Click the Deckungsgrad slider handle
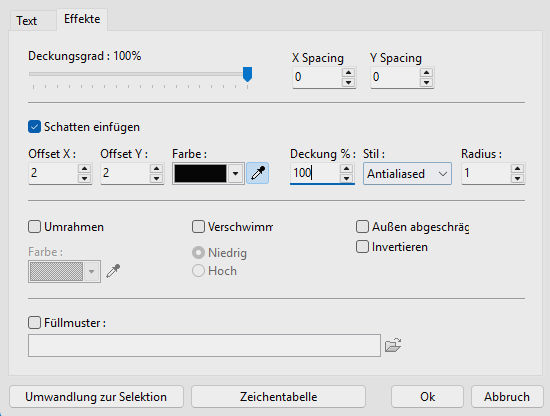The height and width of the screenshot is (416, 550). click(248, 74)
